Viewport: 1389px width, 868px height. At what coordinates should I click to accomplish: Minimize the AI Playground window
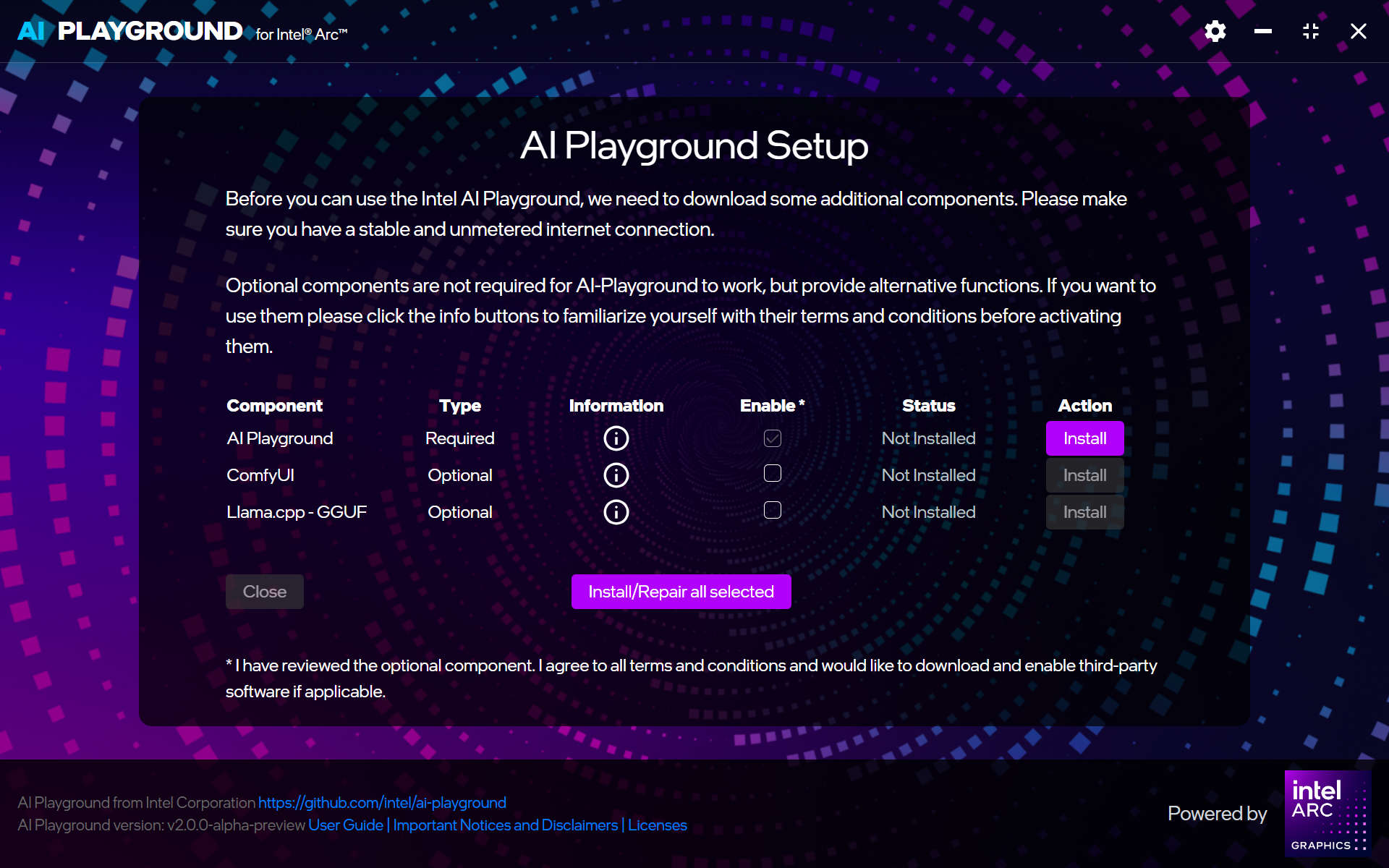click(x=1263, y=31)
